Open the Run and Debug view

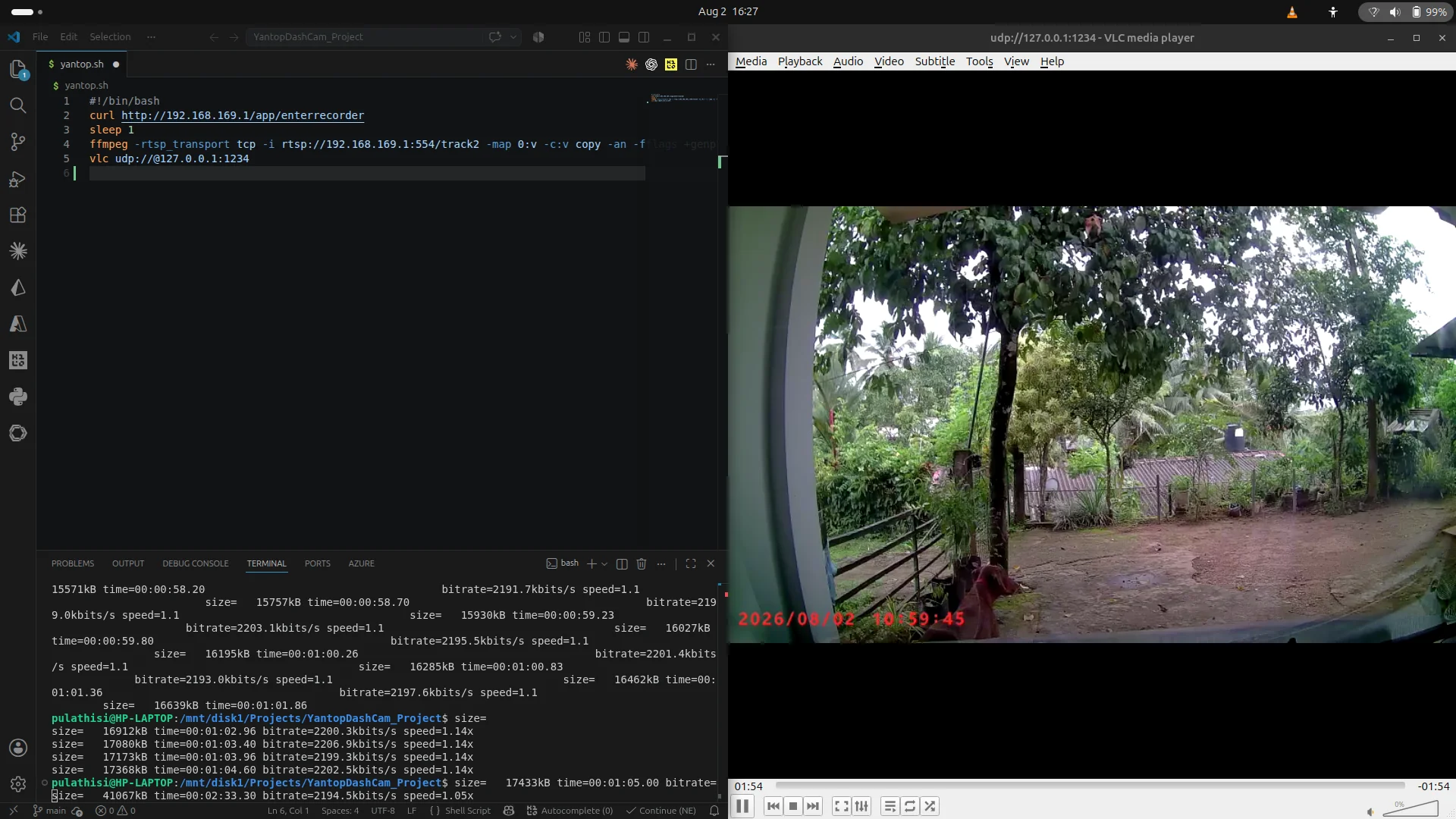point(18,179)
